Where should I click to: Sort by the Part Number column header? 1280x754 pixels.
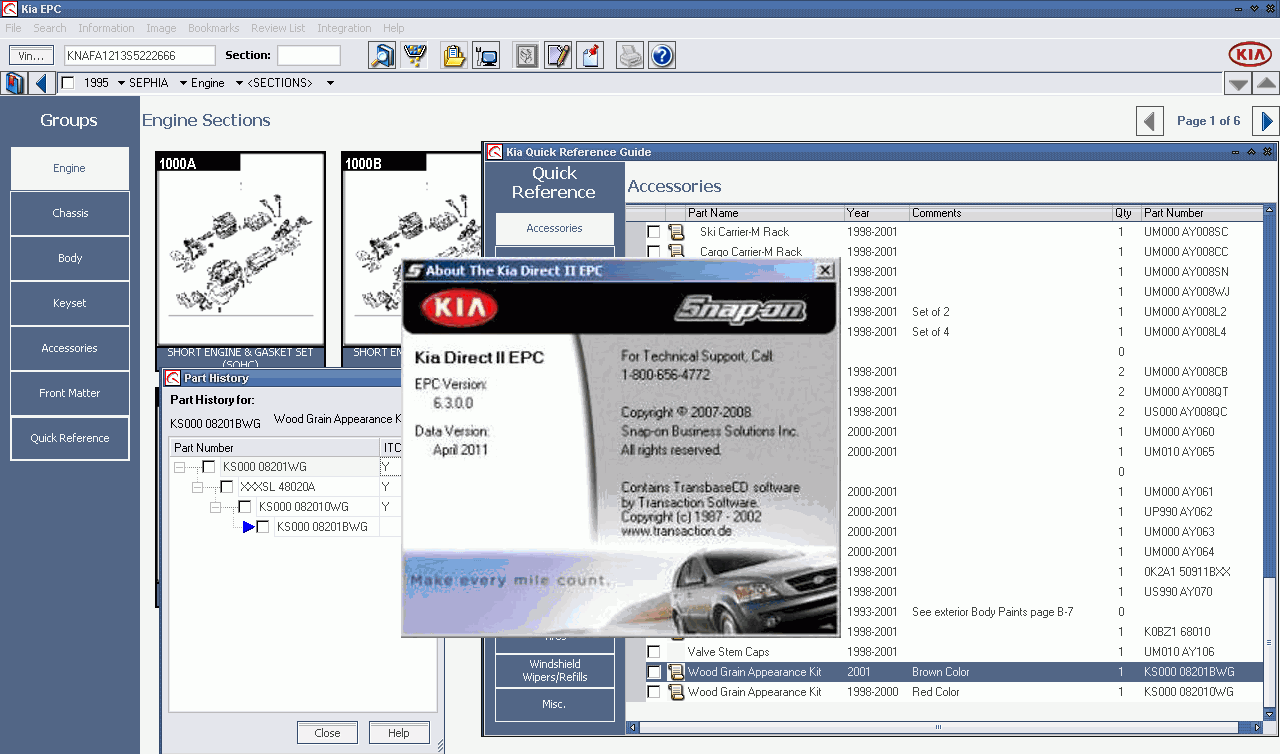[1203, 213]
